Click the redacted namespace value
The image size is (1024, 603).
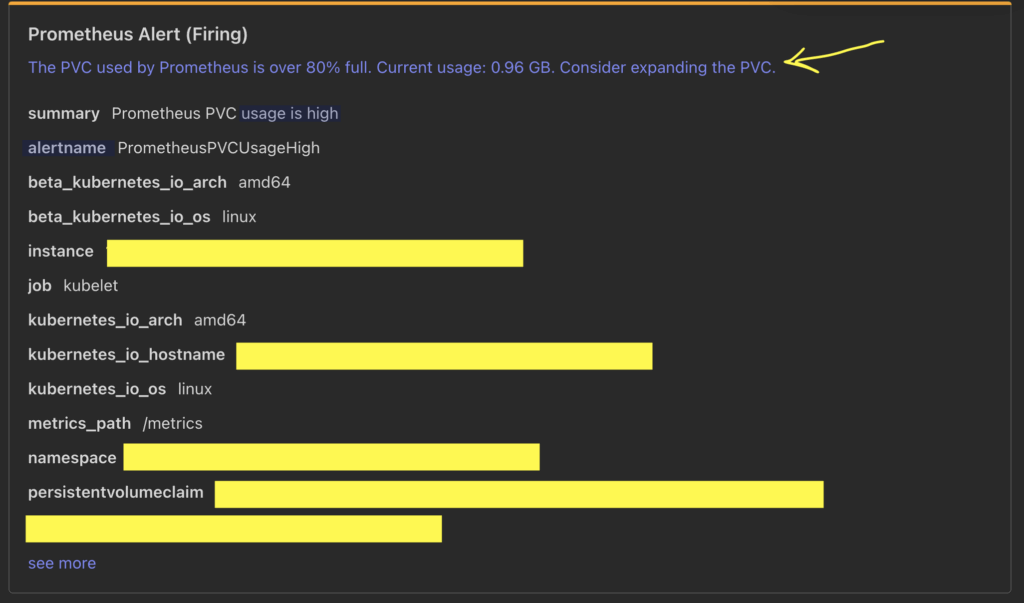click(332, 457)
